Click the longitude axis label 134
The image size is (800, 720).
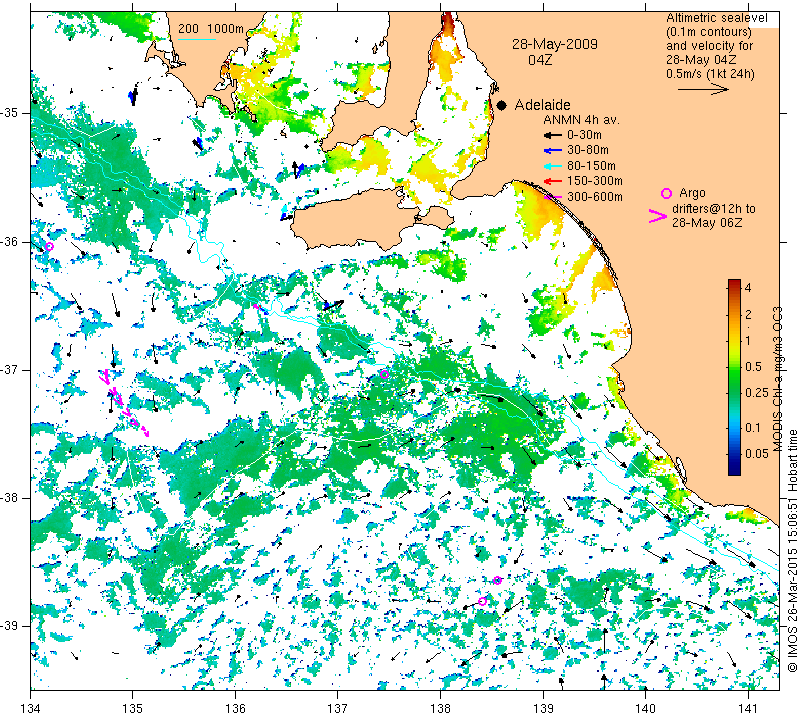tap(31, 708)
